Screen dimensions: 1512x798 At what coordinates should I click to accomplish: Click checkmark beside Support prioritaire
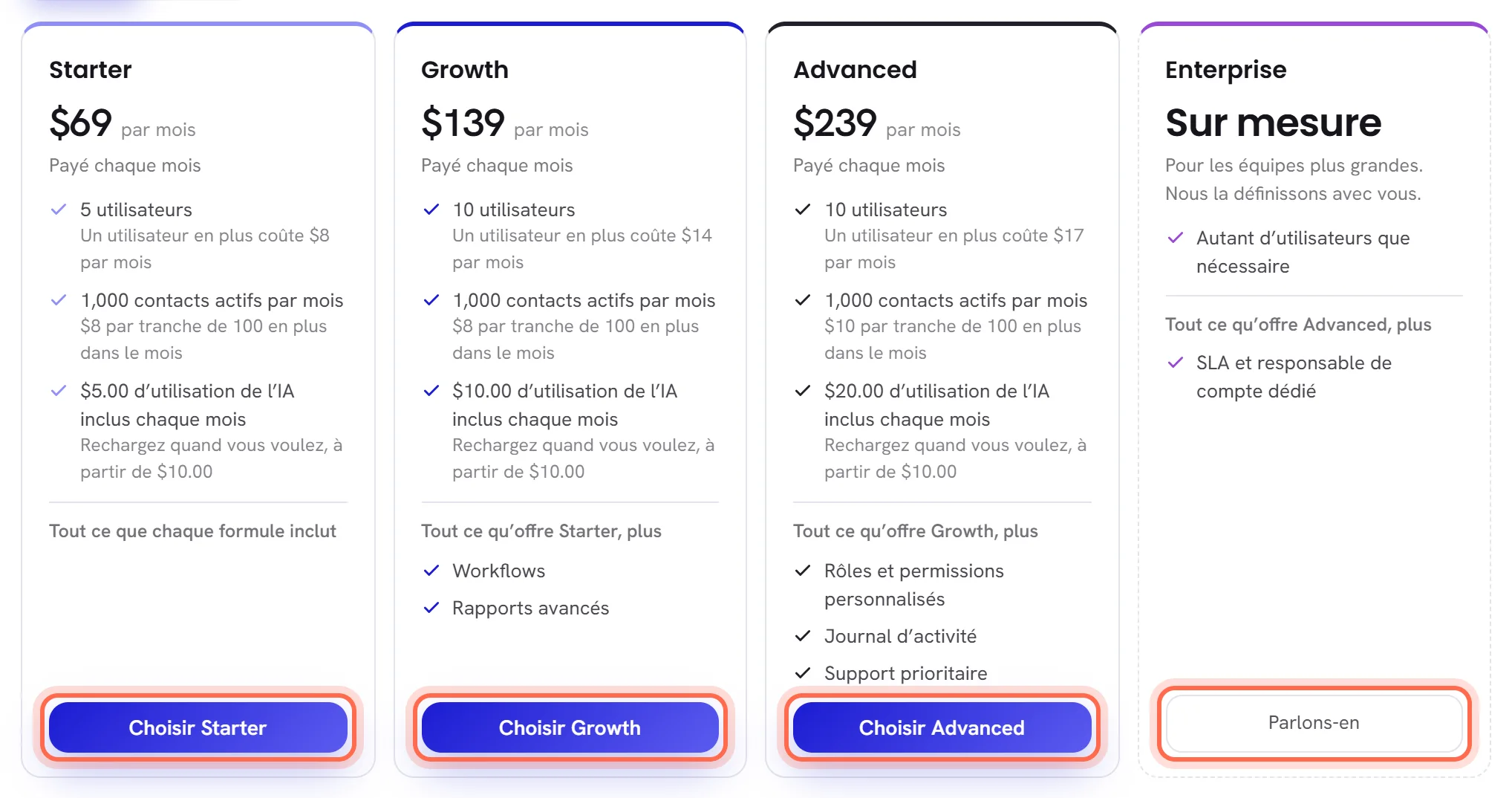803,673
